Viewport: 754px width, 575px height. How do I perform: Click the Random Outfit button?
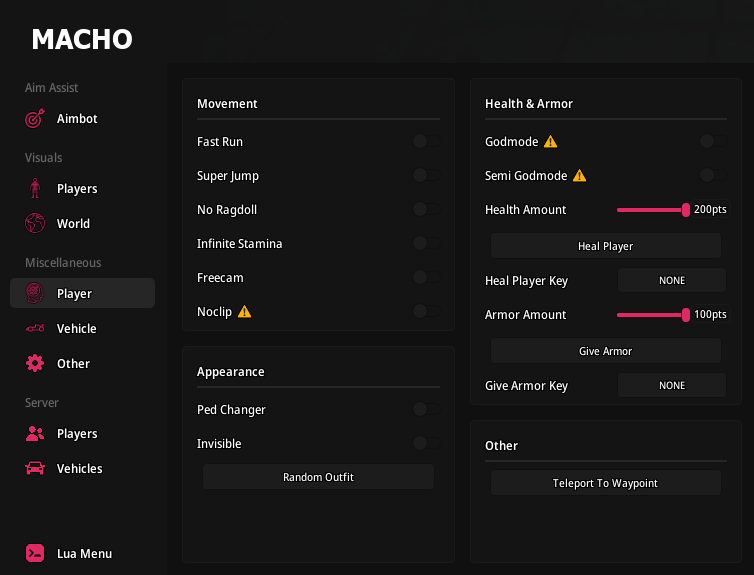318,477
